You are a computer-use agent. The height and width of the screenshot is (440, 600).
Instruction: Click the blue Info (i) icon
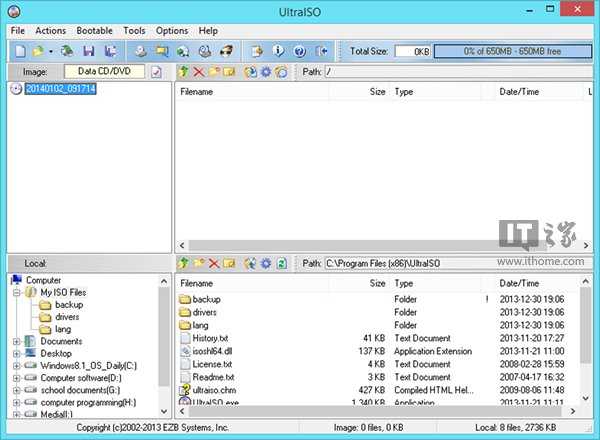[278, 51]
